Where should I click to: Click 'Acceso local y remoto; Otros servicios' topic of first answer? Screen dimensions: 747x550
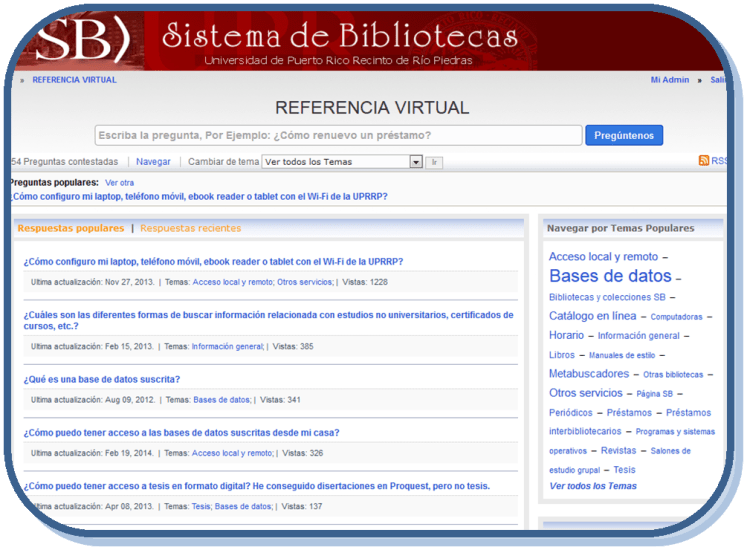(263, 282)
